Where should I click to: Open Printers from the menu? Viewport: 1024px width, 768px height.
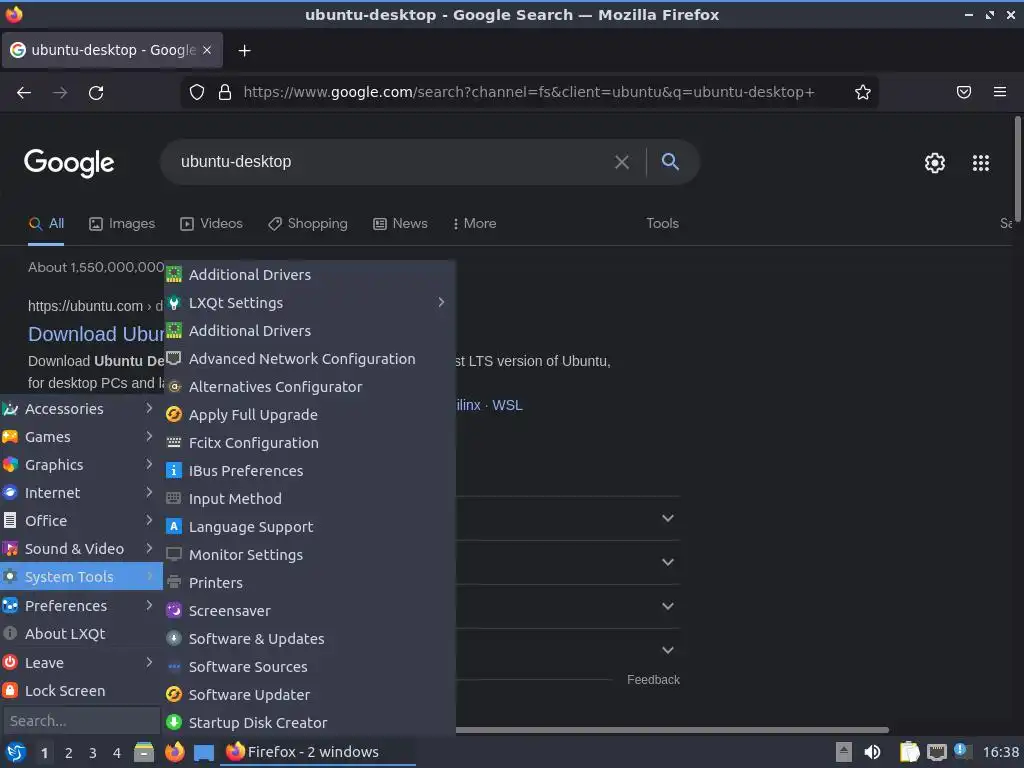pos(310,583)
